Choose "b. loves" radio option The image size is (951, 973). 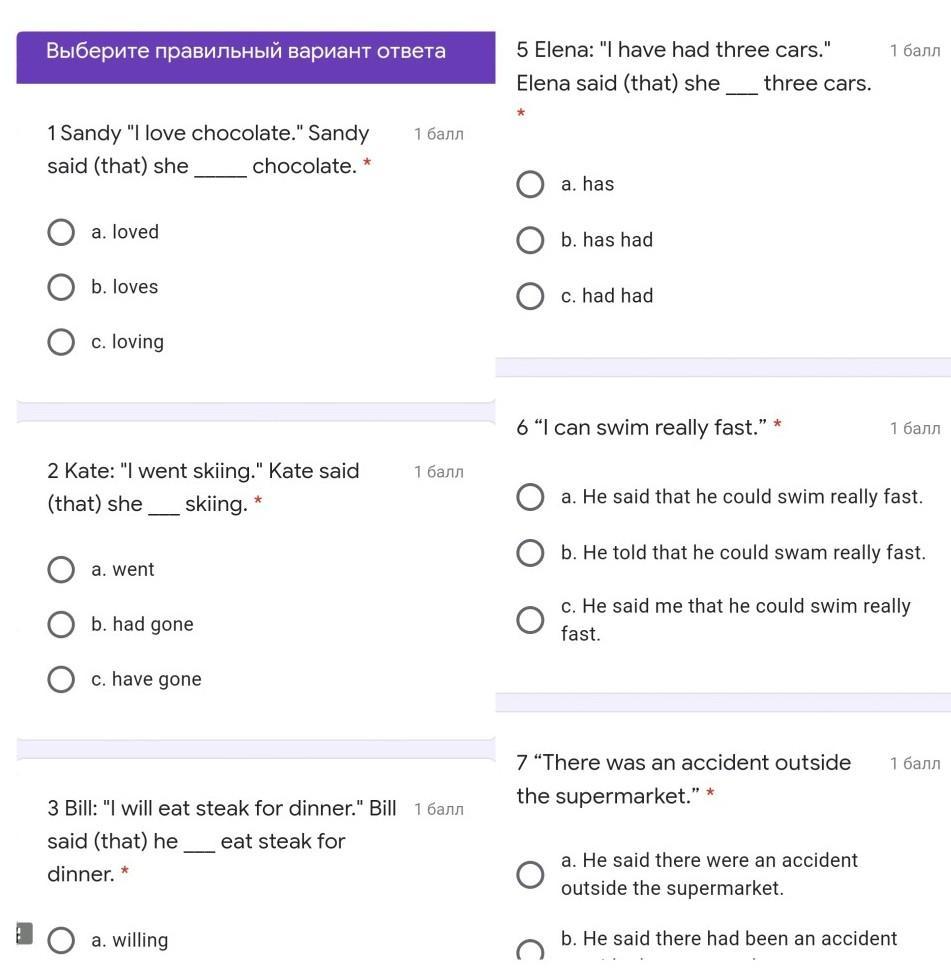(x=61, y=288)
